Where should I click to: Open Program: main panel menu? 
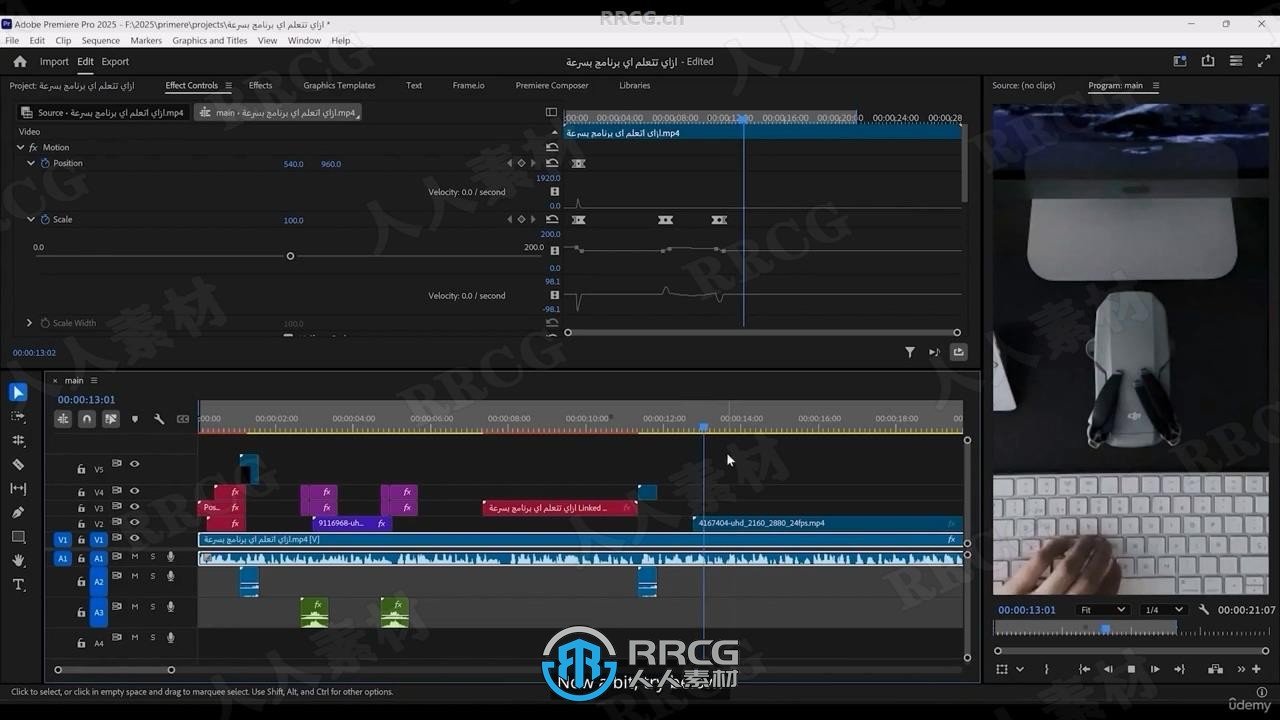(1156, 85)
